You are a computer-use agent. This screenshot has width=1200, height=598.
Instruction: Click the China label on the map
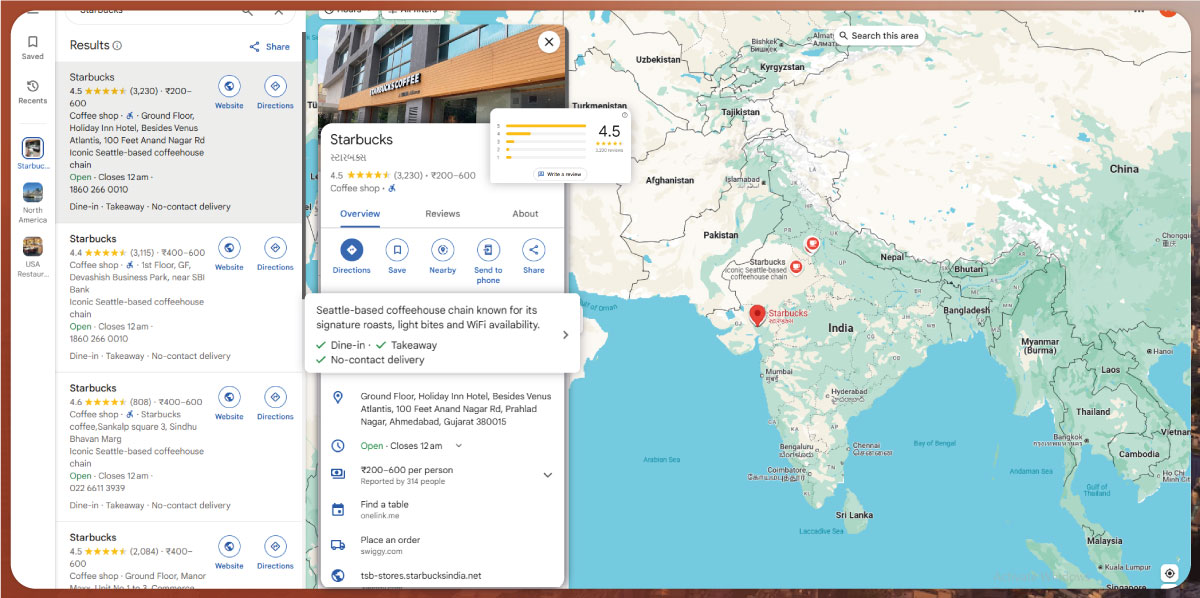pyautogui.click(x=1124, y=169)
